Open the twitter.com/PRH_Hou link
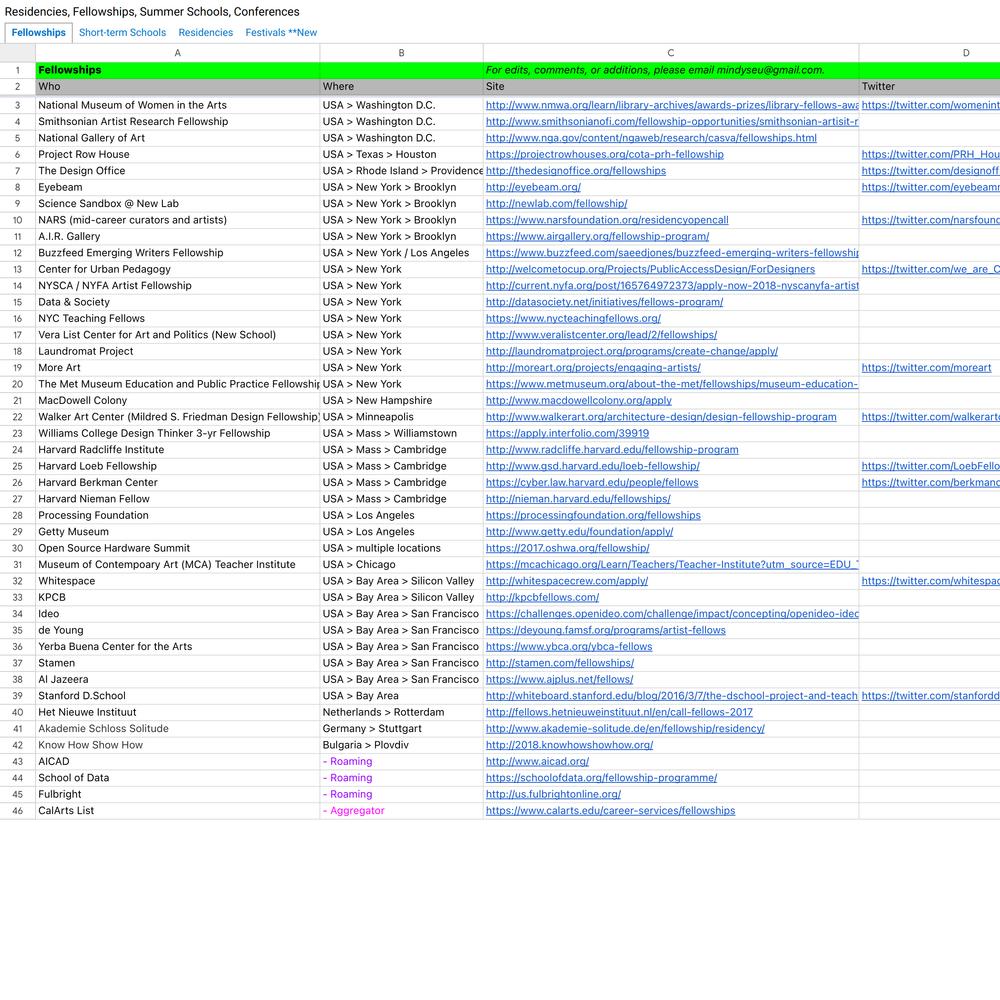 [930, 154]
